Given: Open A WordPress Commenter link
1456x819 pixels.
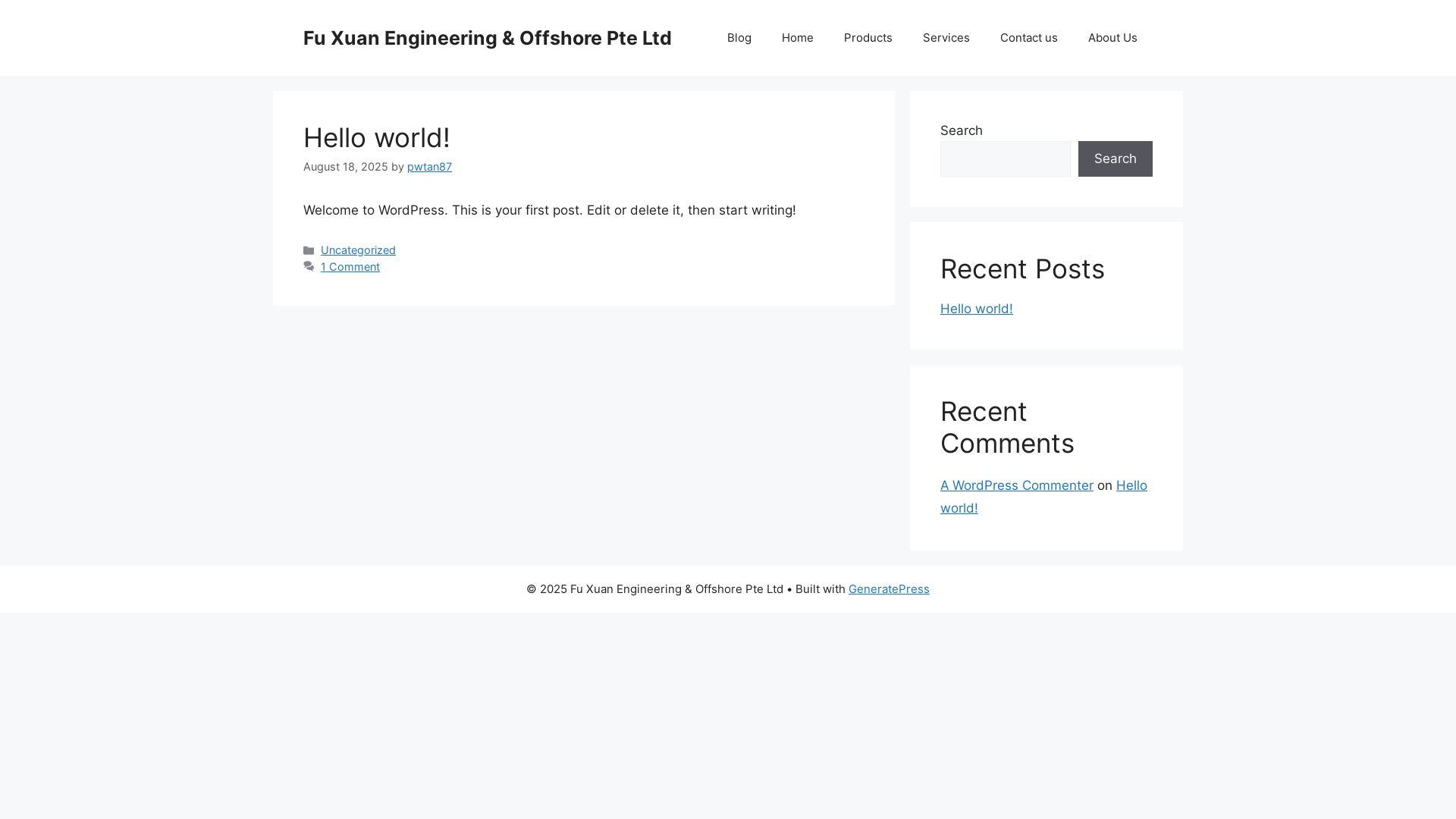Looking at the screenshot, I should tap(1016, 485).
